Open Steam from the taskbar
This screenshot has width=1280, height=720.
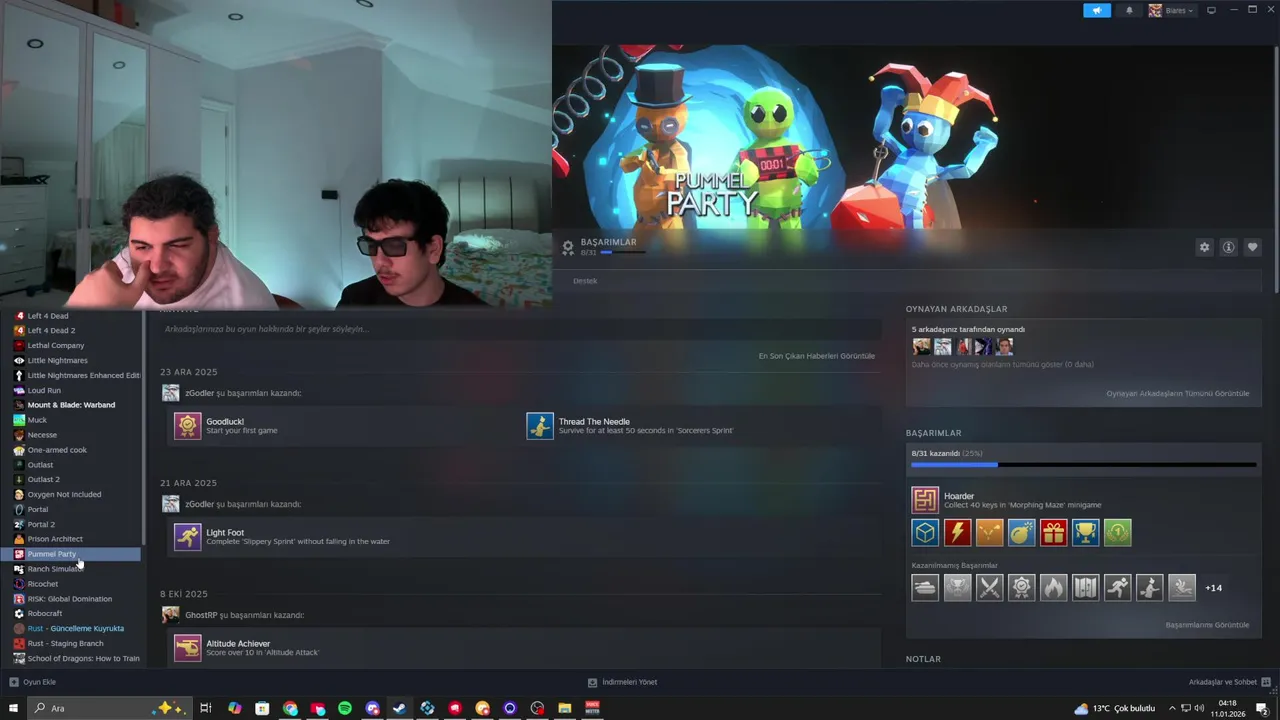(399, 708)
